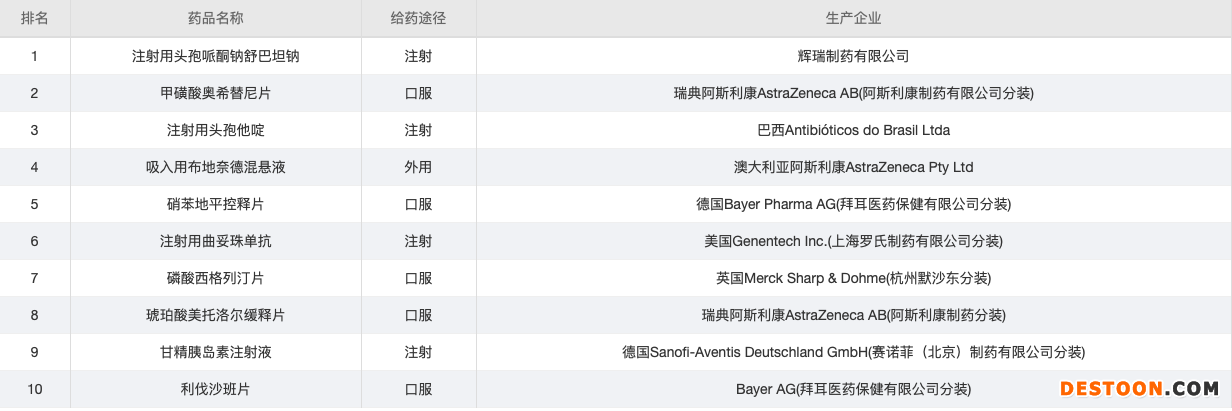
Task: Click the 外用 administration route cell
Action: pyautogui.click(x=418, y=167)
